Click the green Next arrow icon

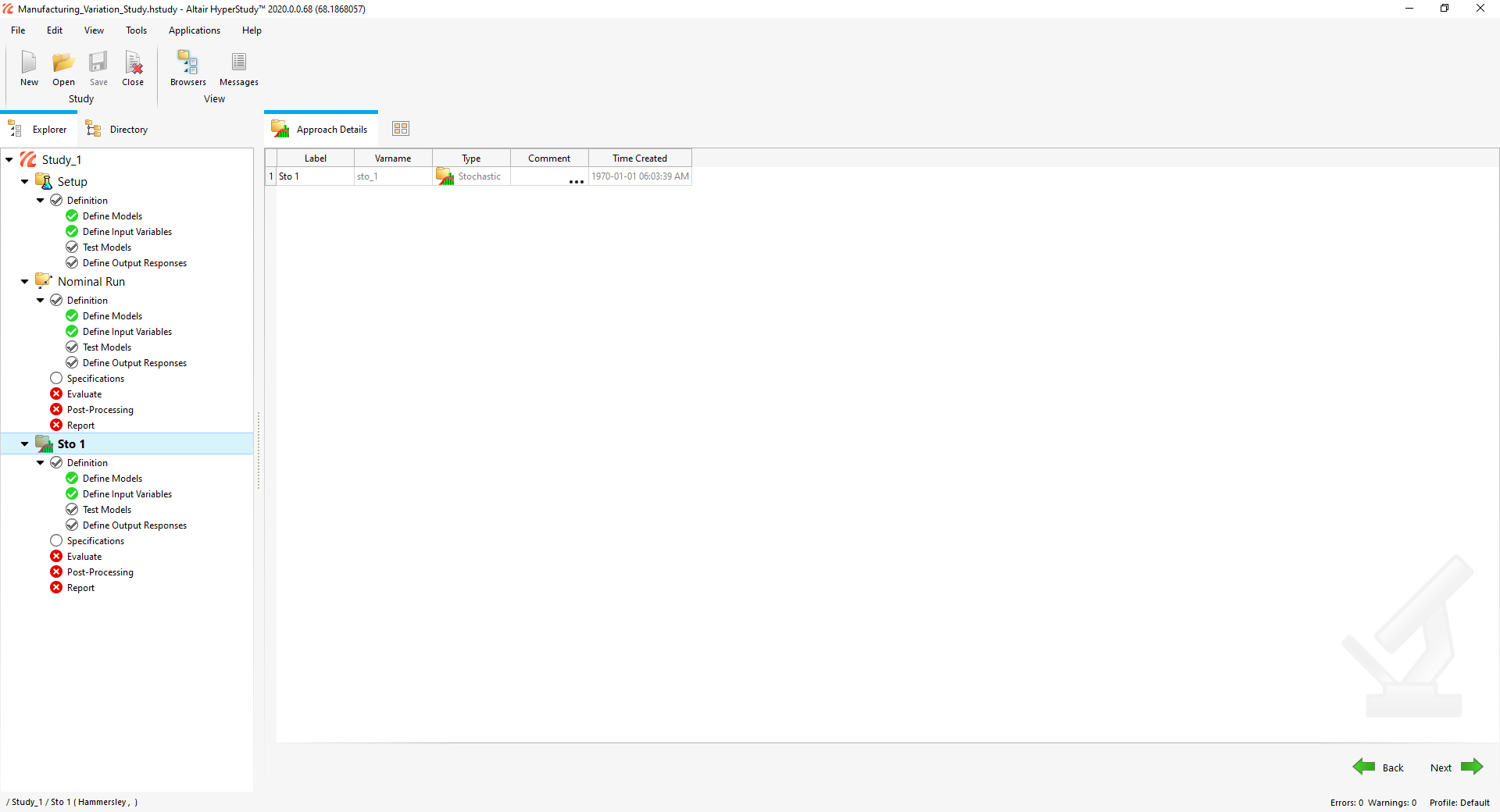click(x=1472, y=767)
